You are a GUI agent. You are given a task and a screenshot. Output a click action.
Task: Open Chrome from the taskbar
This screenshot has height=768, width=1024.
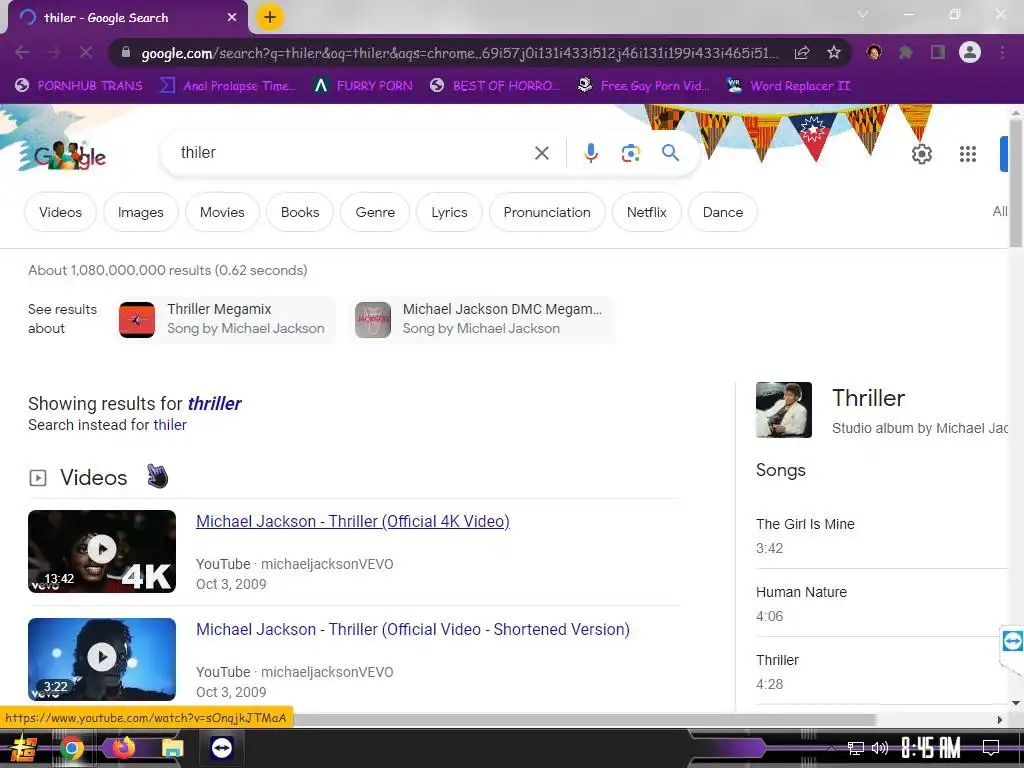(x=72, y=748)
